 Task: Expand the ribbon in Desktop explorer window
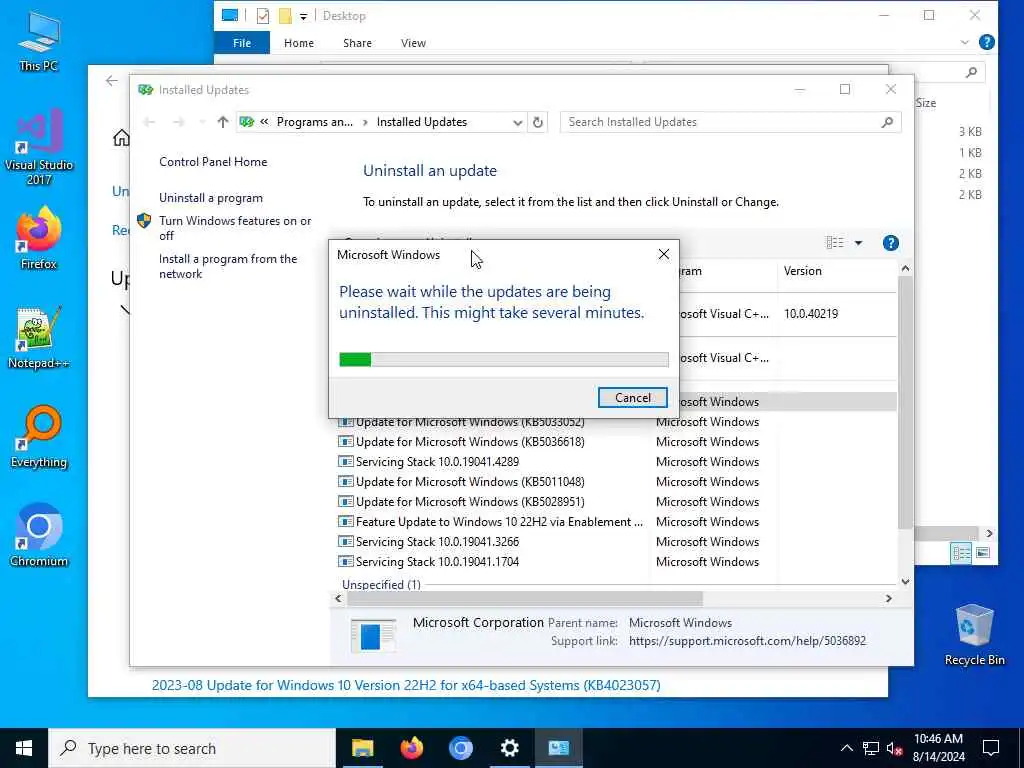point(965,42)
